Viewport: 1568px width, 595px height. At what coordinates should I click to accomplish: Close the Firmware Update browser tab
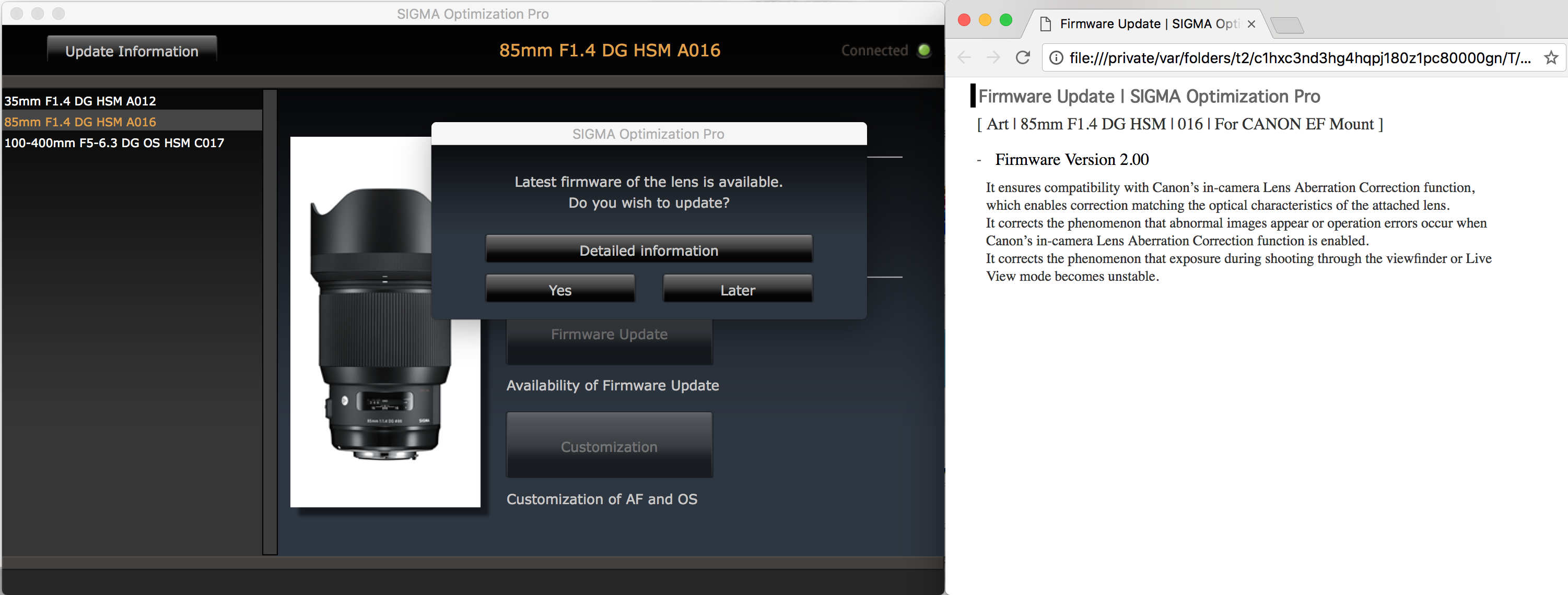click(x=1251, y=23)
